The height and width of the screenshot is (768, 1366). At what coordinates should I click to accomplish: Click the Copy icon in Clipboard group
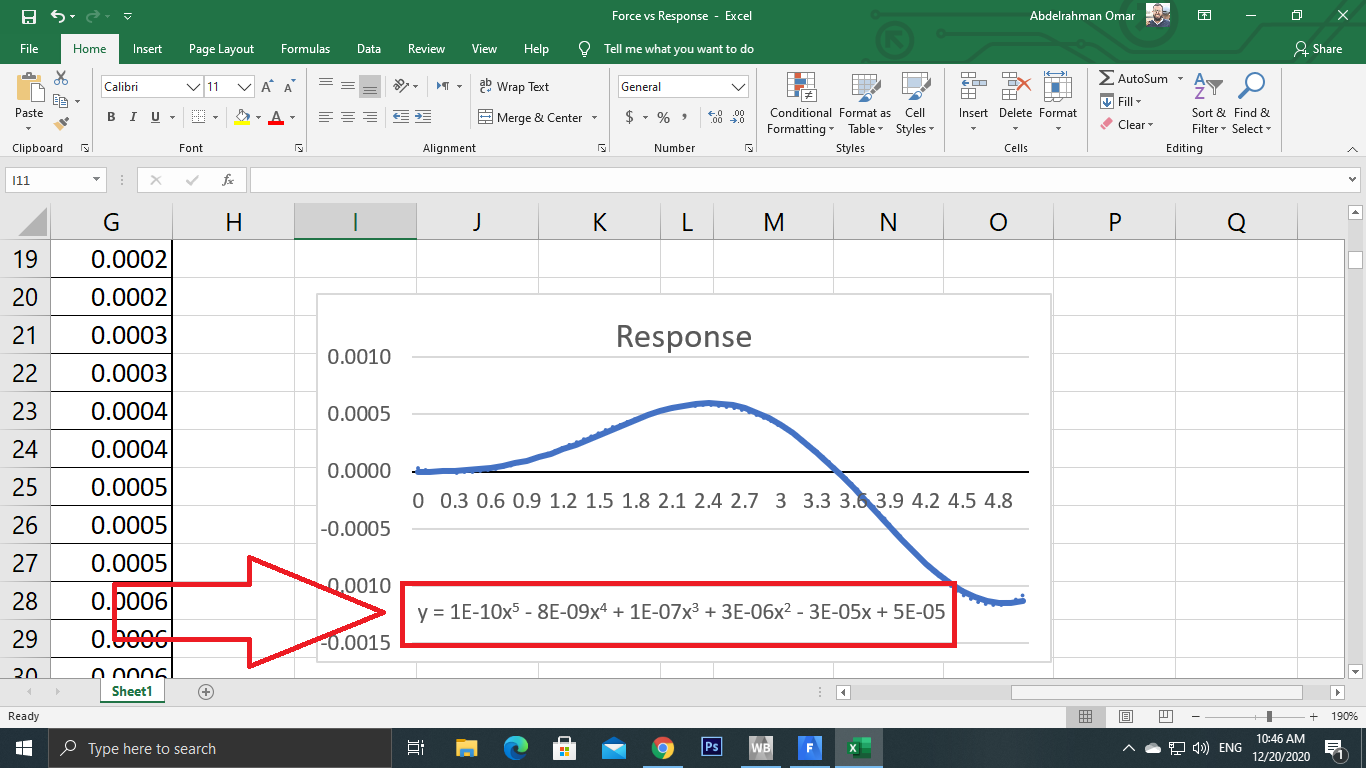coord(61,101)
